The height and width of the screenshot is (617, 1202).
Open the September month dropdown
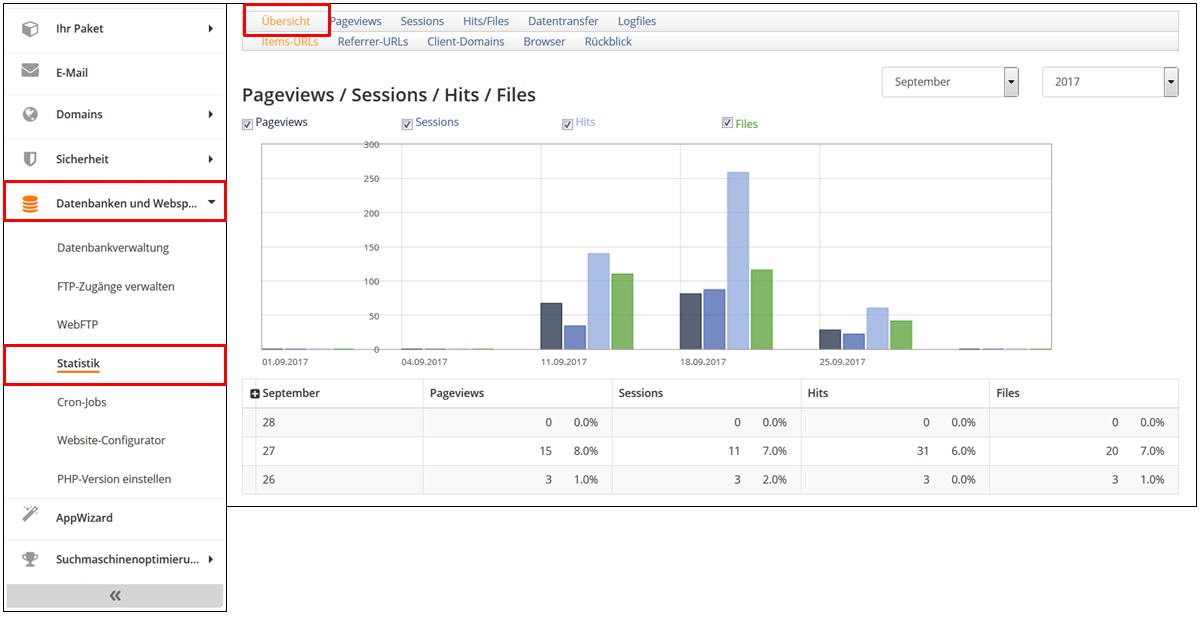(x=1011, y=82)
